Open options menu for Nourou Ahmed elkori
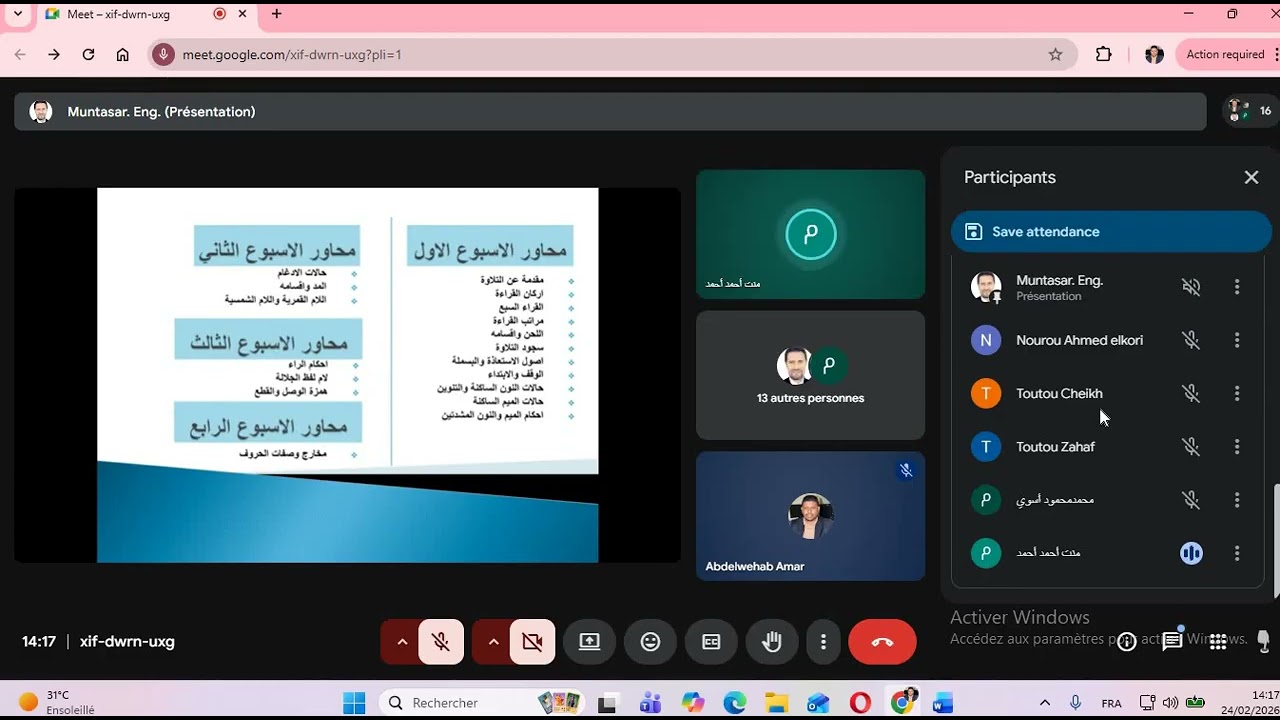Viewport: 1280px width, 720px height. (x=1237, y=340)
